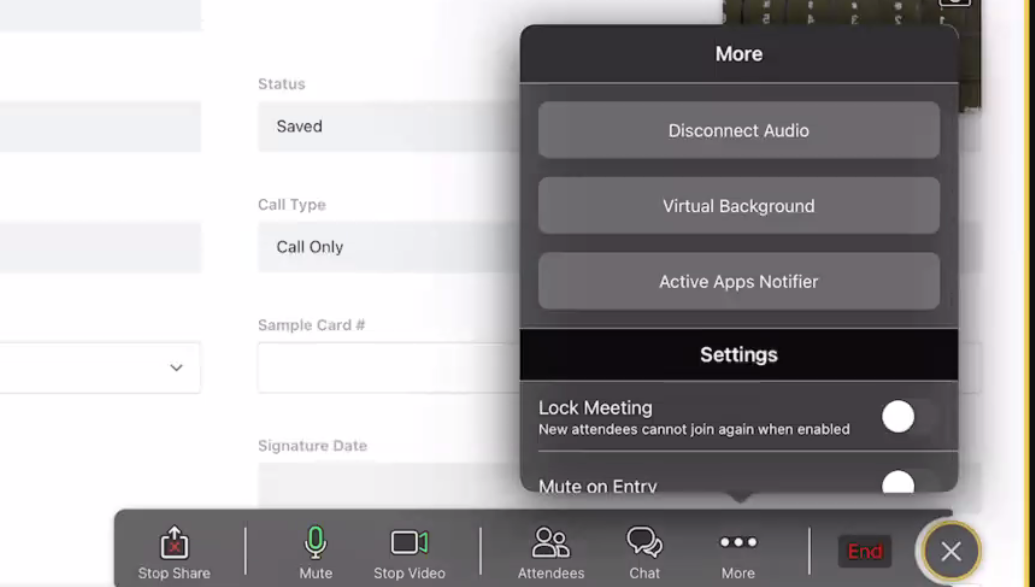Screen dimensions: 1035x587
Task: Open the Chat panel
Action: 644,543
